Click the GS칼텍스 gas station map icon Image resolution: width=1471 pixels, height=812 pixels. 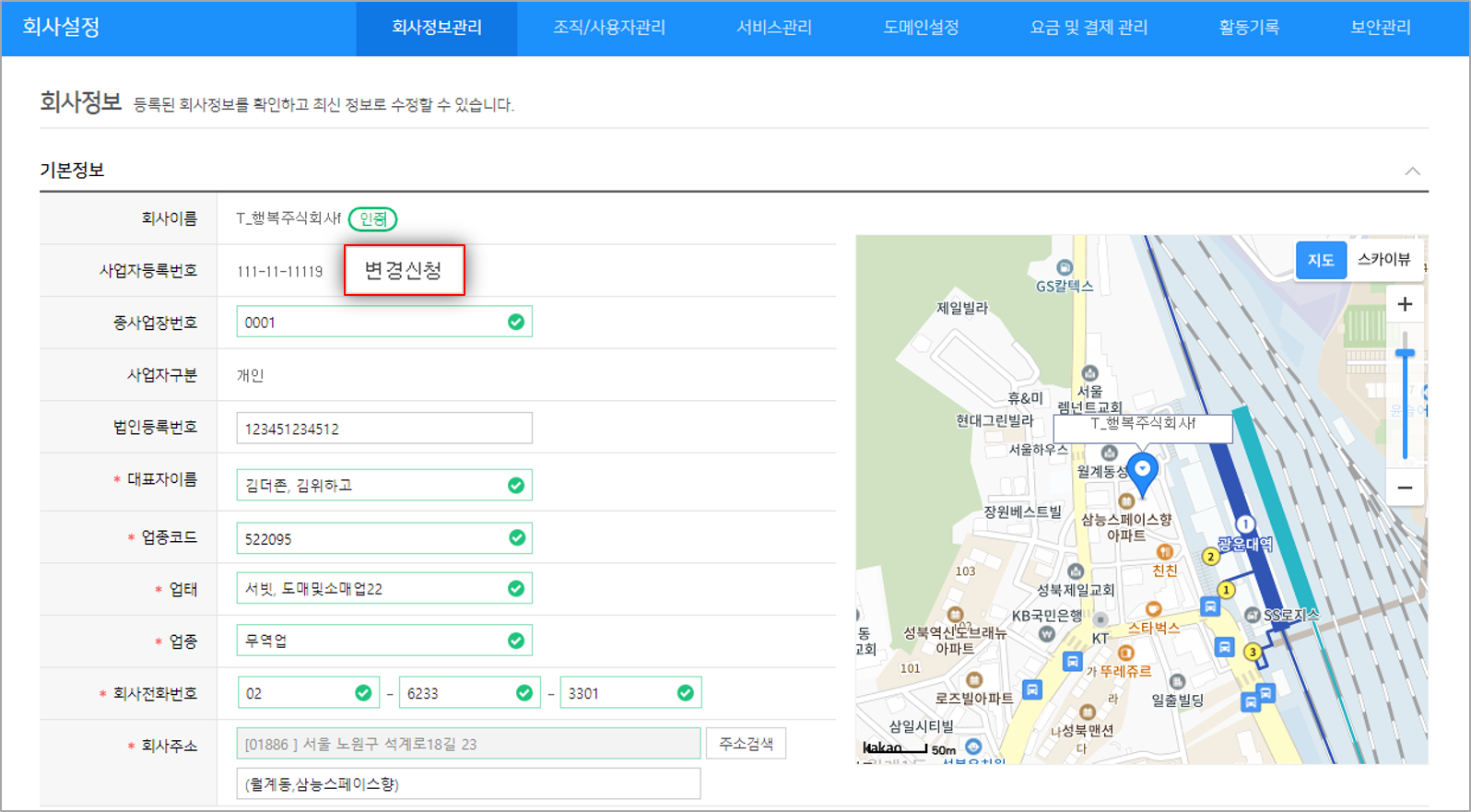(x=1065, y=268)
